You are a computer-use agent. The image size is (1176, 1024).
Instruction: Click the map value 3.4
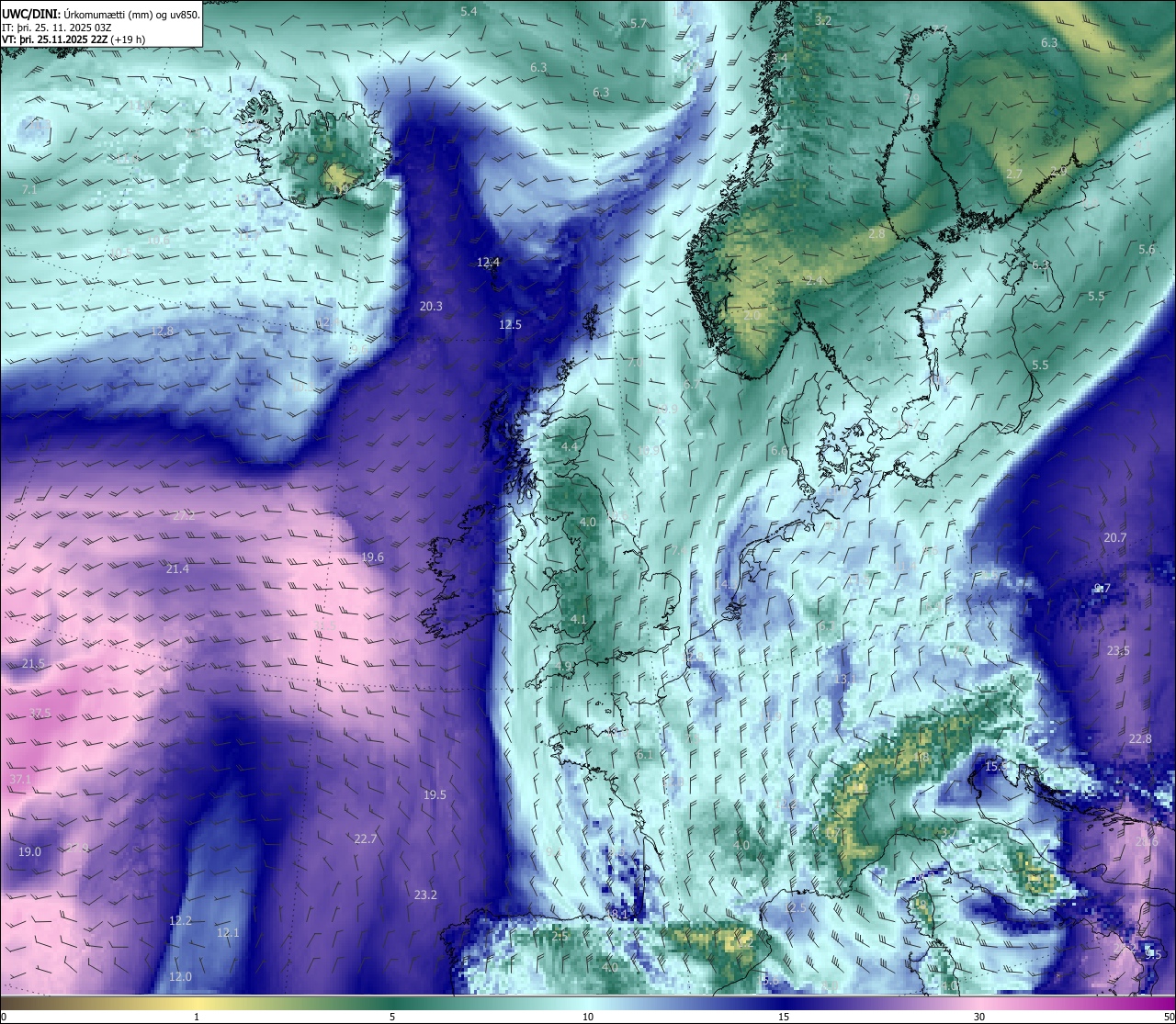click(x=779, y=58)
